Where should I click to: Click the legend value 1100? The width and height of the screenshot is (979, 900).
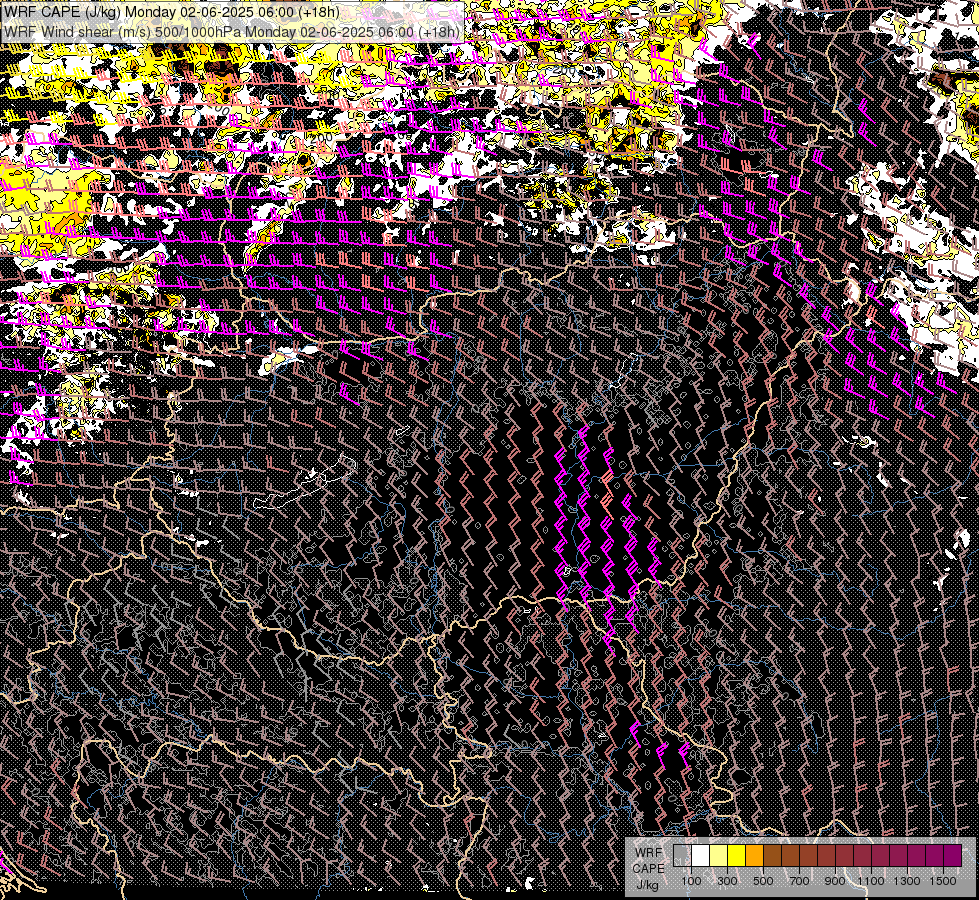pyautogui.click(x=870, y=881)
